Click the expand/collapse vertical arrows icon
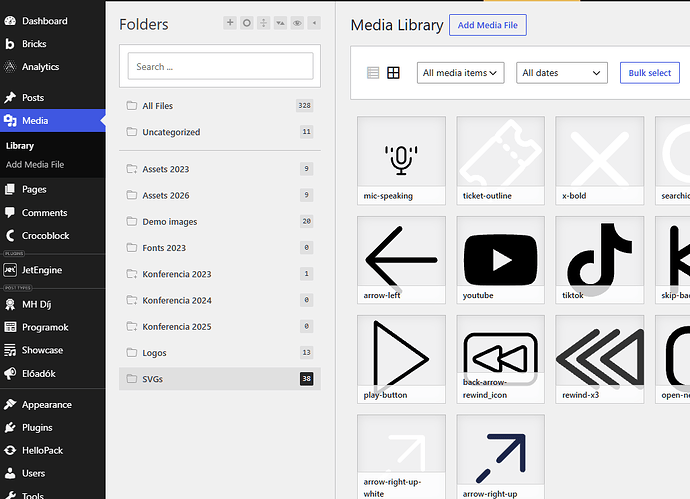The height and width of the screenshot is (499, 690). pos(264,23)
